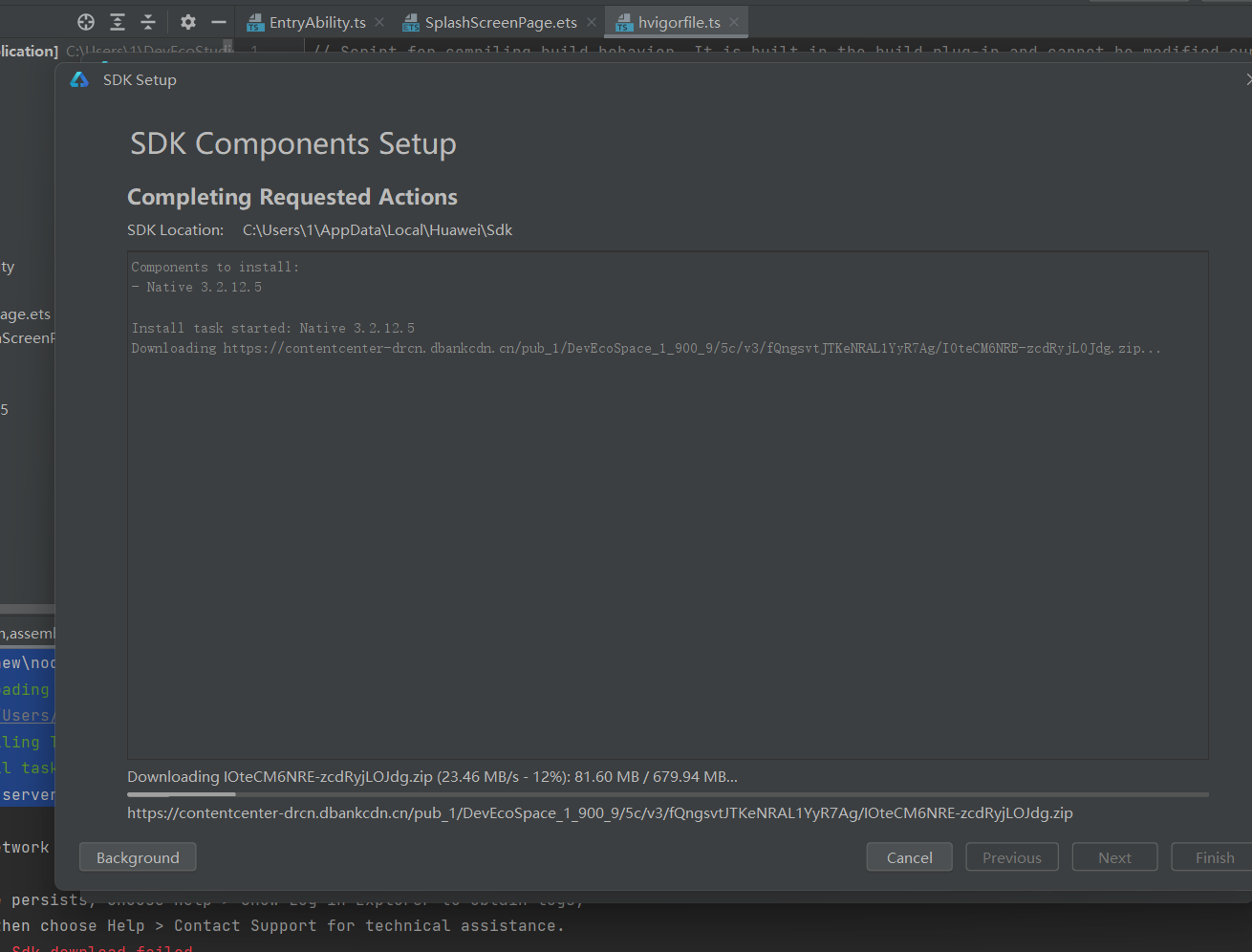Click the EntryAbility.ts file type icon
The height and width of the screenshot is (952, 1252).
coord(255,23)
